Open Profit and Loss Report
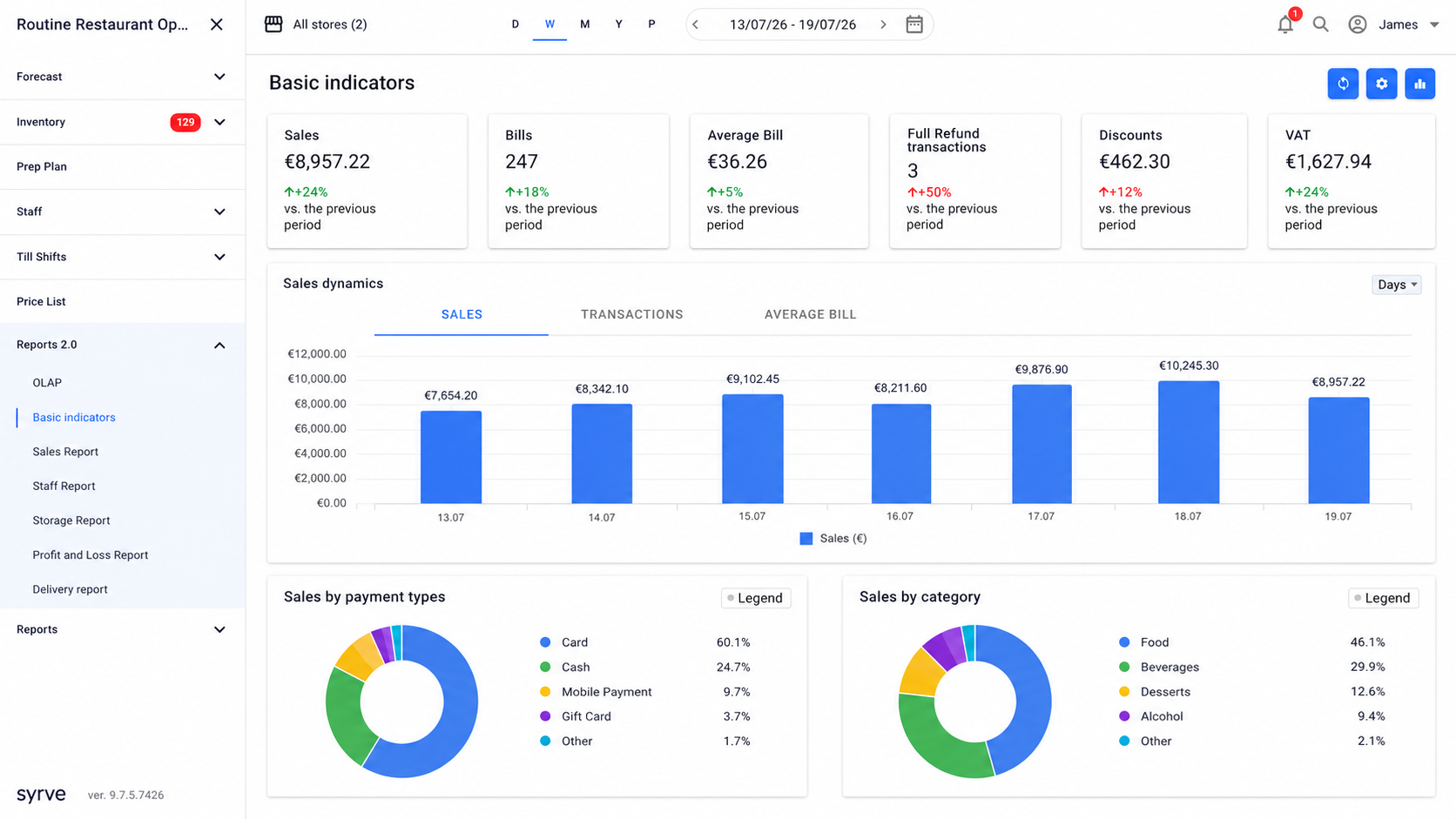The width and height of the screenshot is (1456, 819). click(x=91, y=555)
